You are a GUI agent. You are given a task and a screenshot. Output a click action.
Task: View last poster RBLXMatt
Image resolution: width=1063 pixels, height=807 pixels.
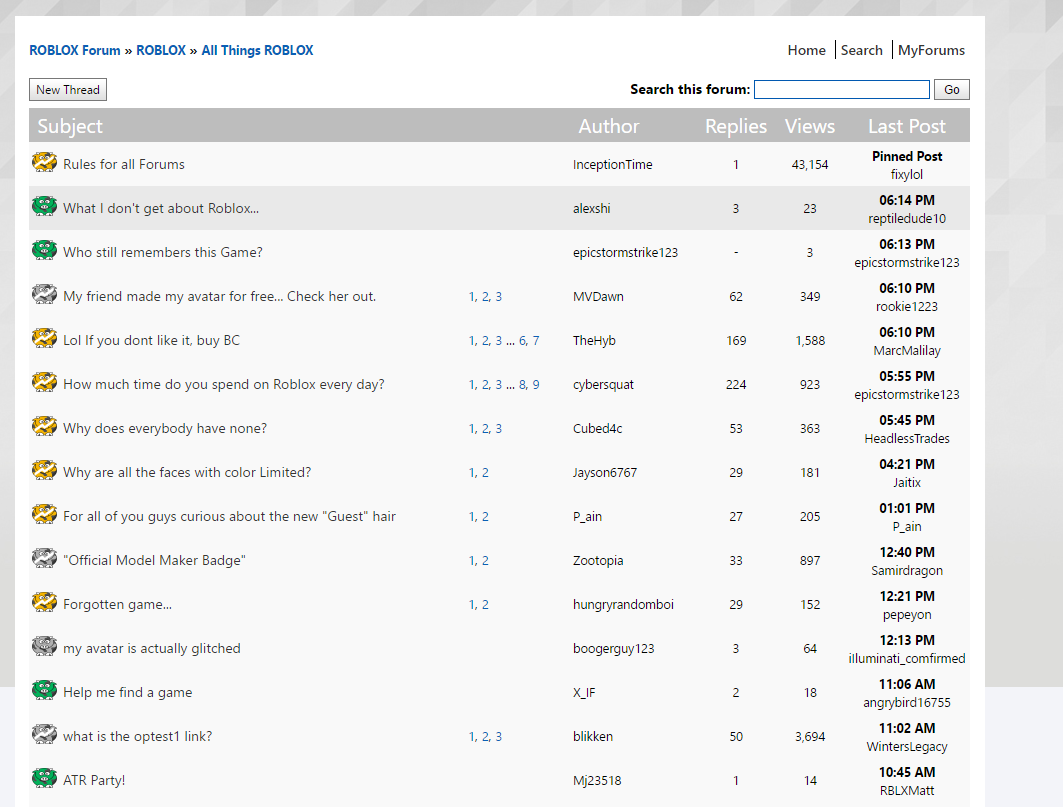tap(906, 791)
